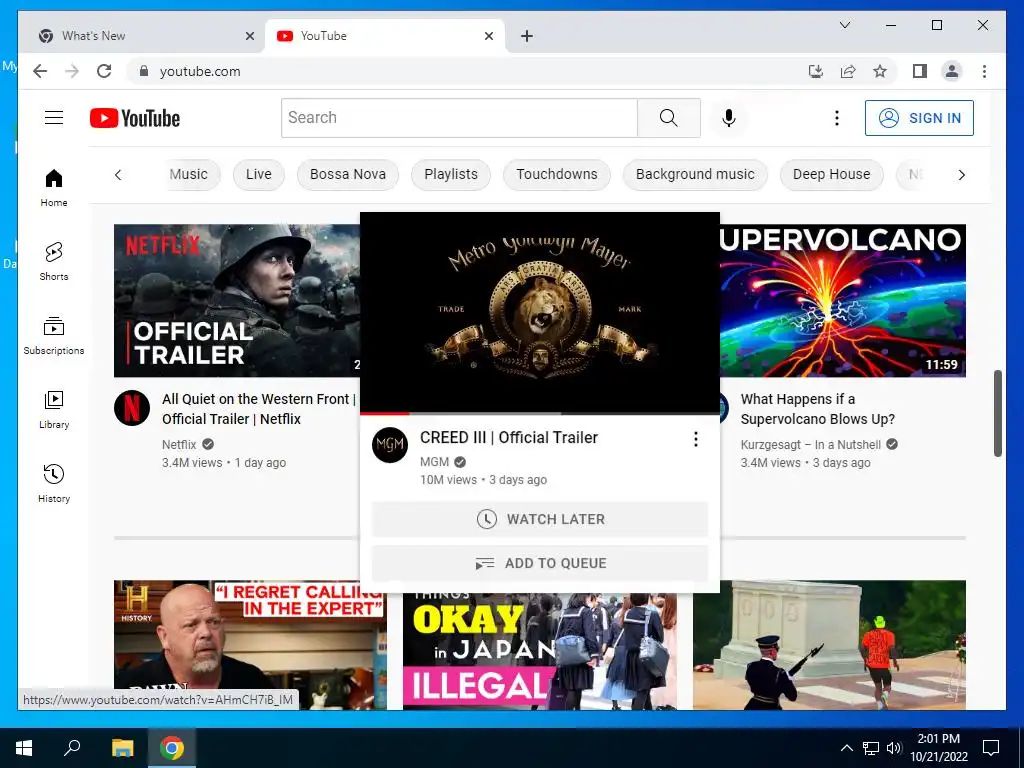Open a new browser tab
This screenshot has height=768, width=1024.
click(527, 36)
